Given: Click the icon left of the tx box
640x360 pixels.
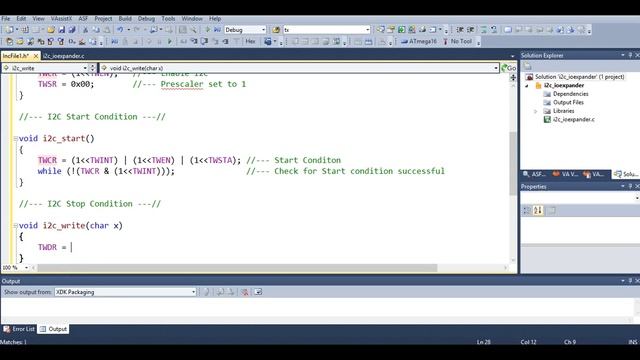Looking at the screenshot, I should tap(276, 30).
